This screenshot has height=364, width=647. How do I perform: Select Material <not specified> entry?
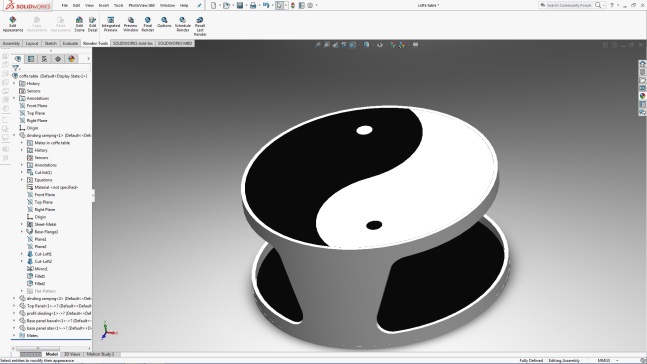pyautogui.click(x=56, y=187)
